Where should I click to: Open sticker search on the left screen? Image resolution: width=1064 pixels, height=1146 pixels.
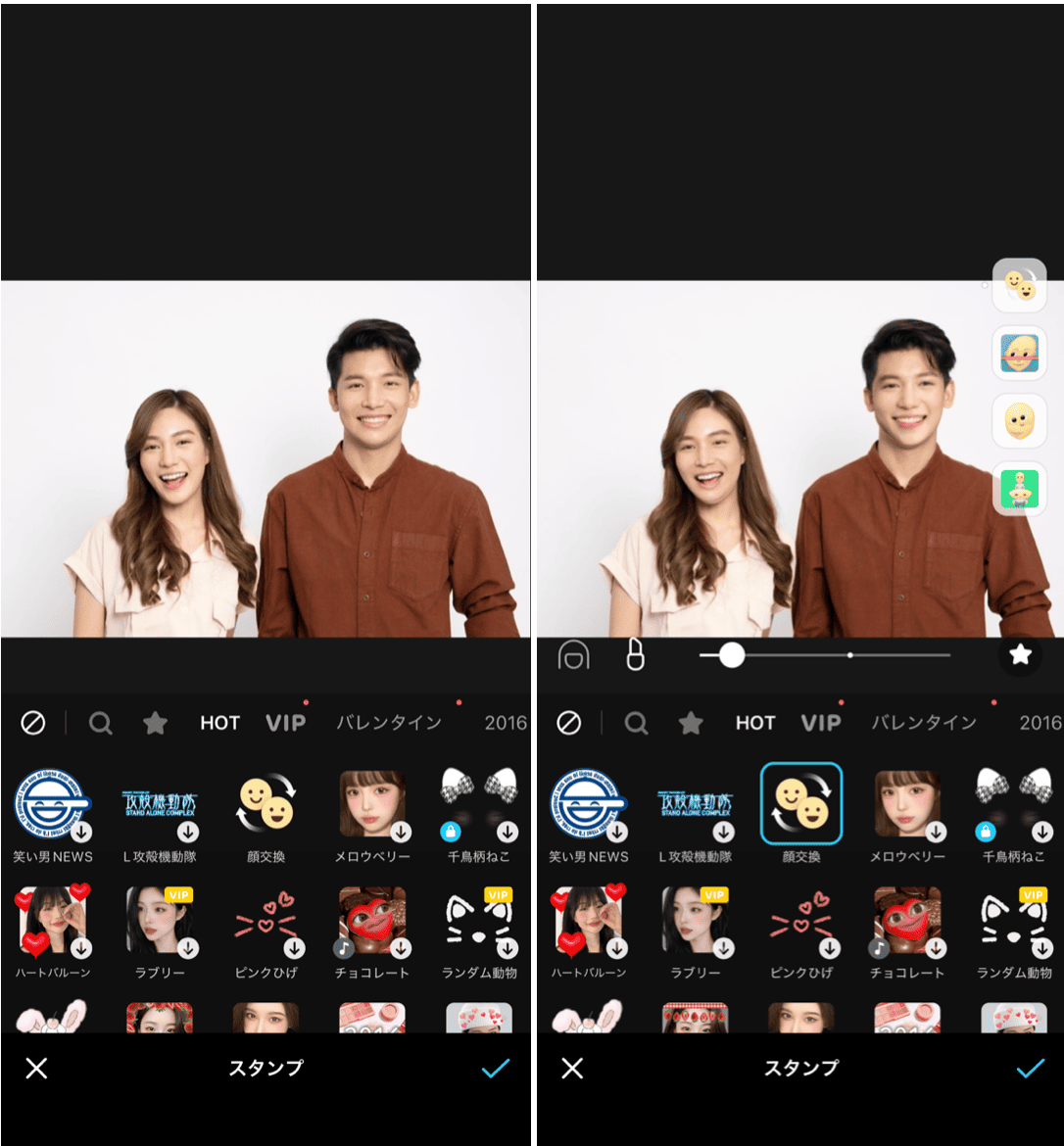(x=100, y=723)
